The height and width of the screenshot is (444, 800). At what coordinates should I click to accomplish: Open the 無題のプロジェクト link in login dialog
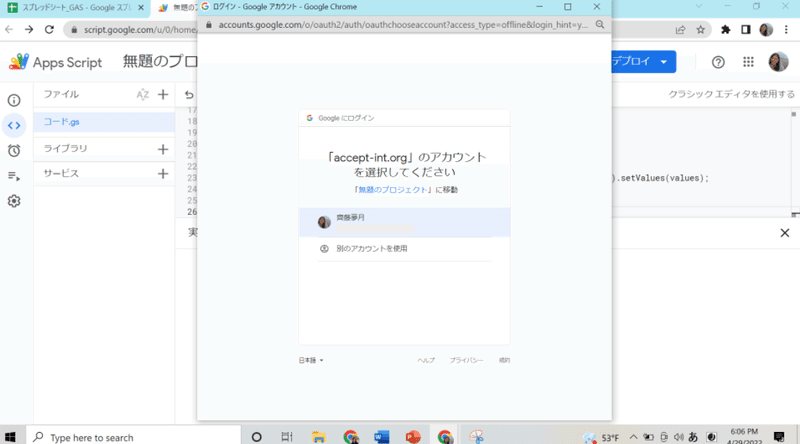click(392, 190)
